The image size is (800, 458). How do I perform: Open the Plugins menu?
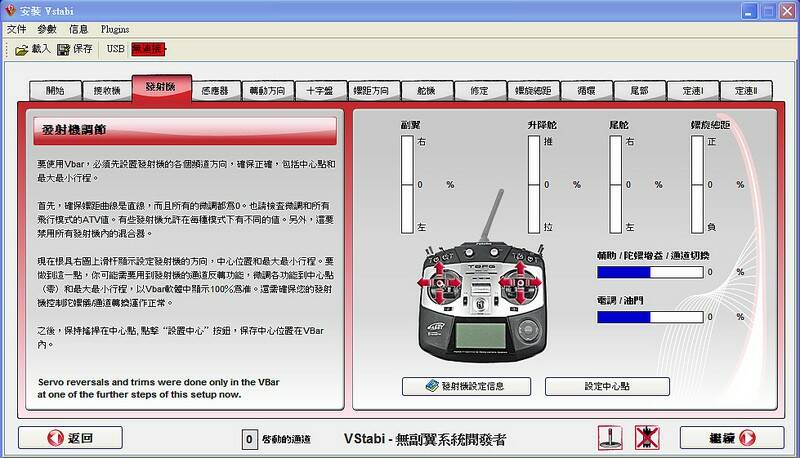[115, 29]
